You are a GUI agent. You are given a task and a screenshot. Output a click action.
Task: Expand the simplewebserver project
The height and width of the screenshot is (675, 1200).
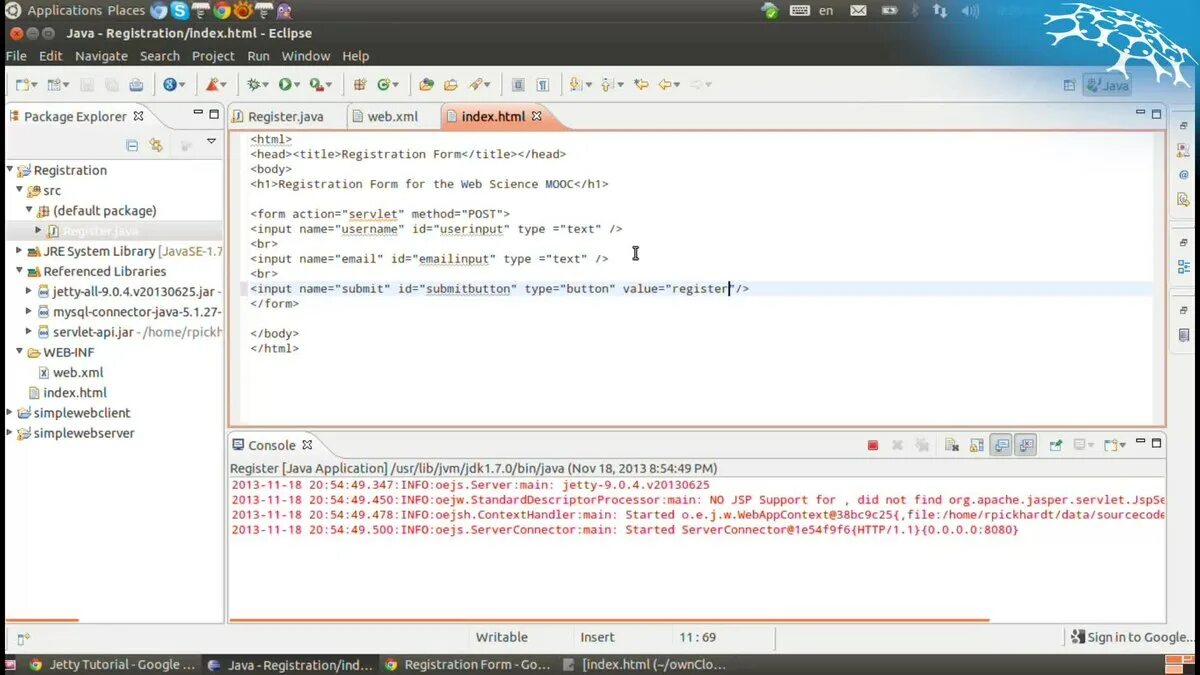(x=10, y=432)
